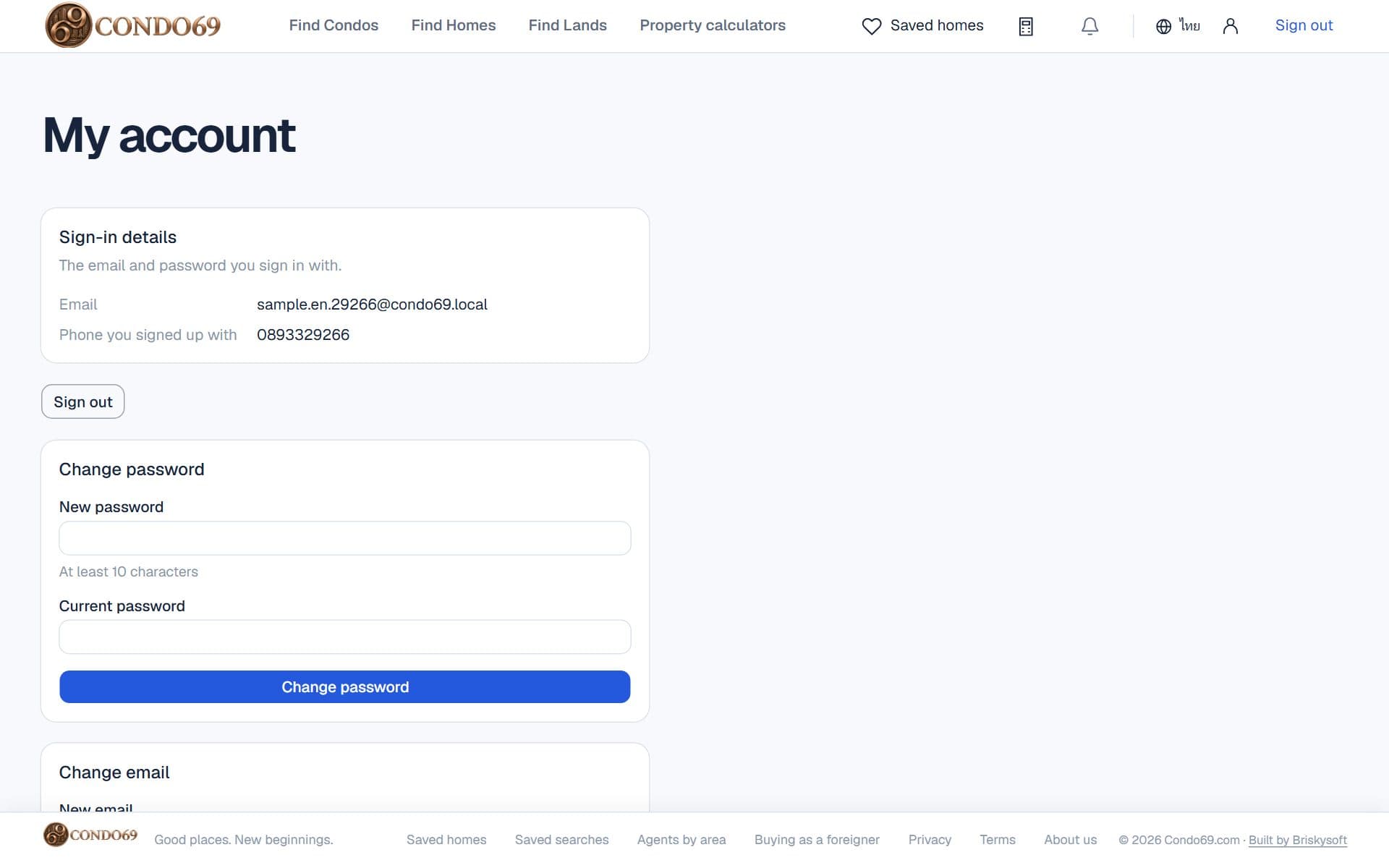This screenshot has width=1389, height=868.
Task: Open Property calculators menu
Action: 713,25
